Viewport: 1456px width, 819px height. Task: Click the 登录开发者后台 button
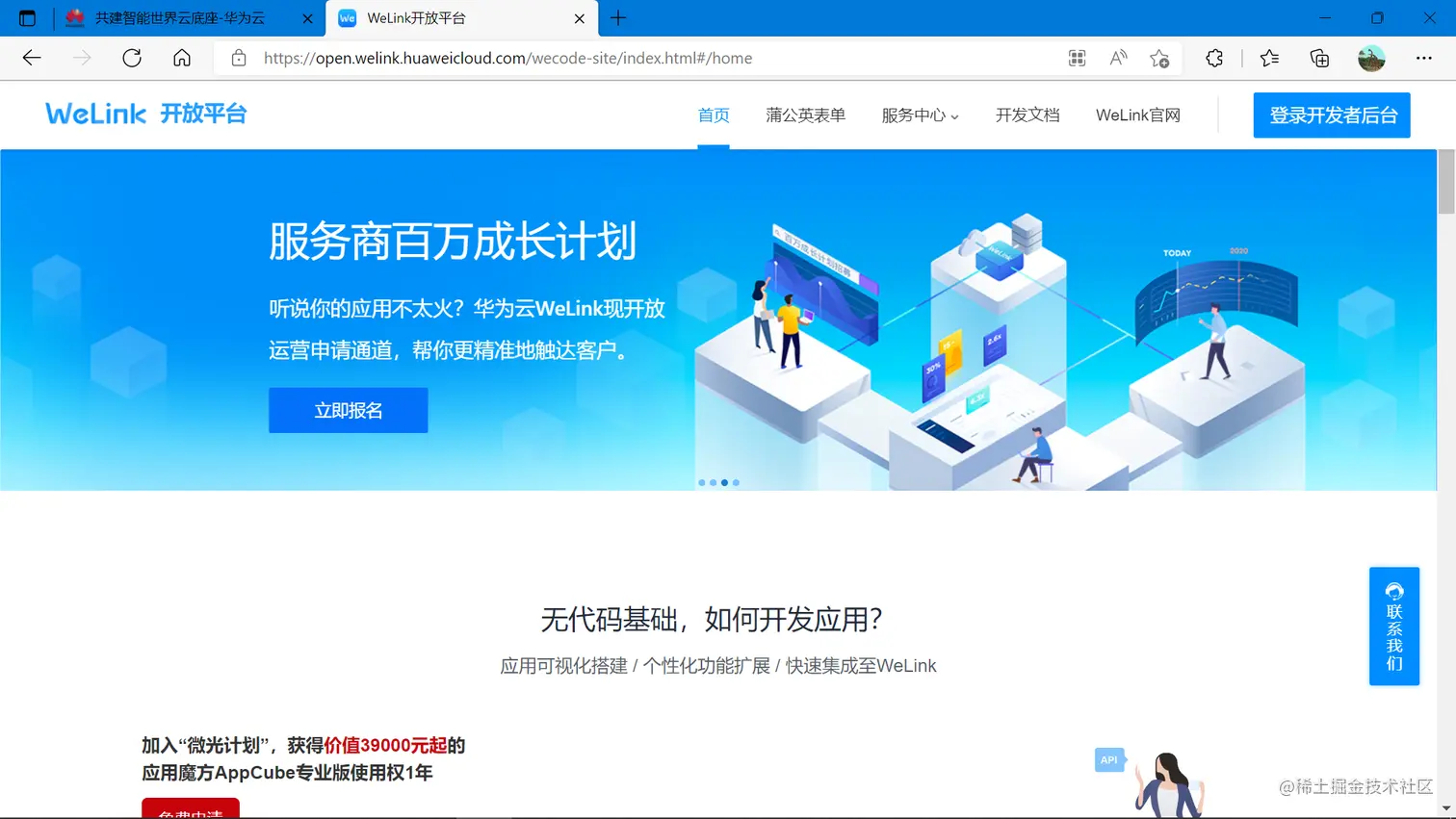pyautogui.click(x=1332, y=115)
